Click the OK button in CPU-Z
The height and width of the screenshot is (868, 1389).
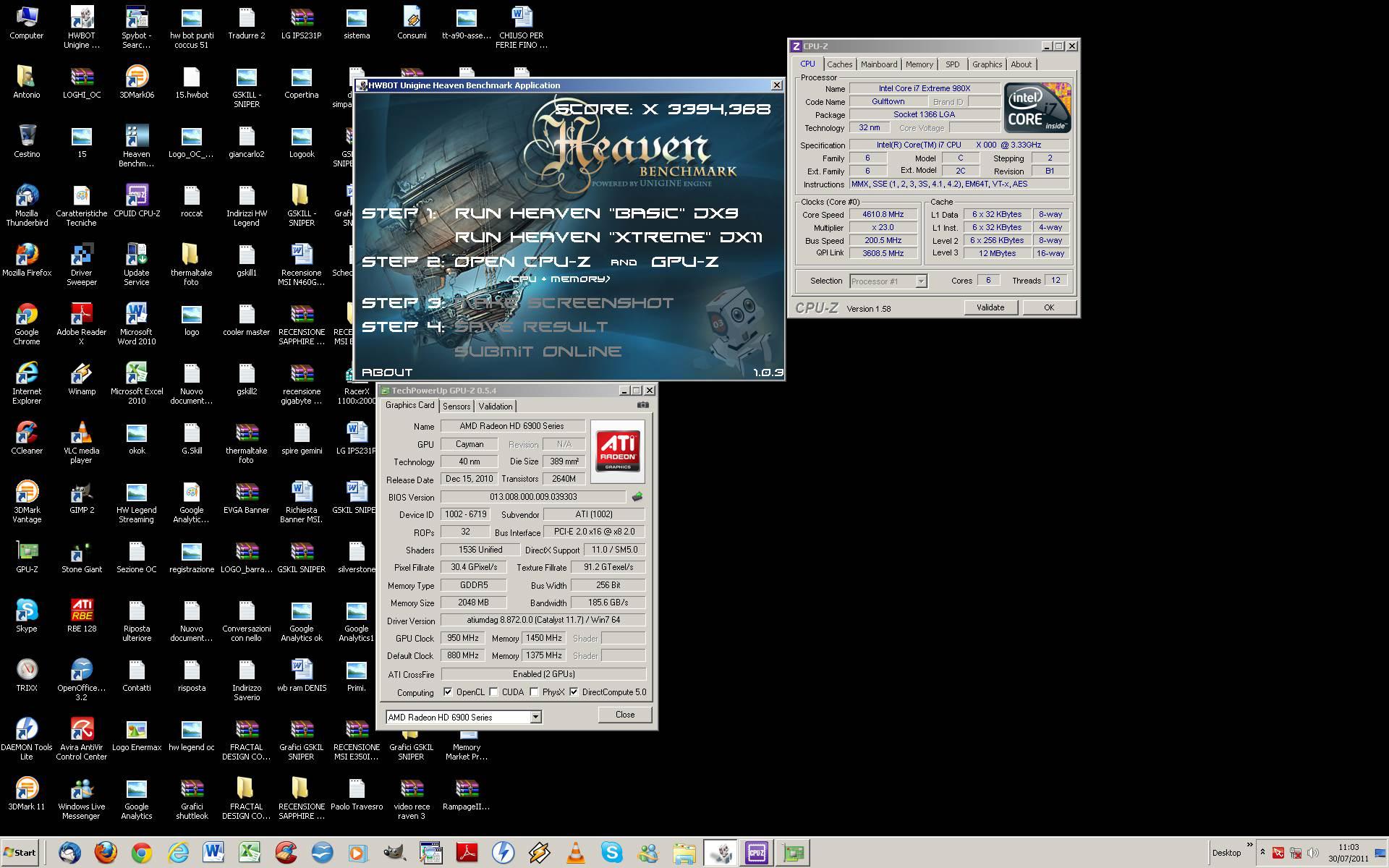(x=1049, y=307)
